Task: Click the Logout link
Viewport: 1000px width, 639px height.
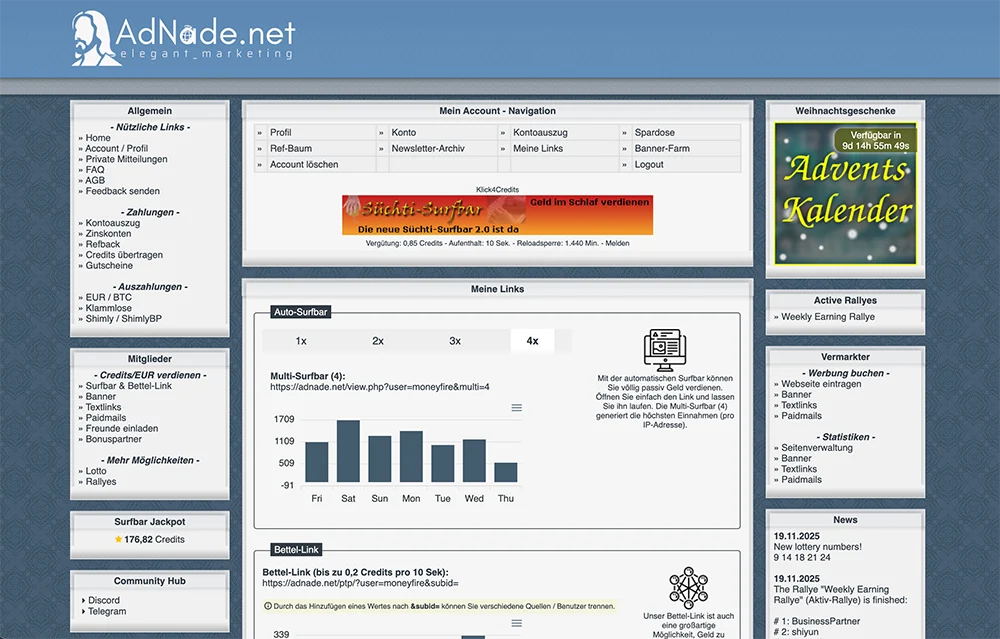Action: (x=649, y=165)
